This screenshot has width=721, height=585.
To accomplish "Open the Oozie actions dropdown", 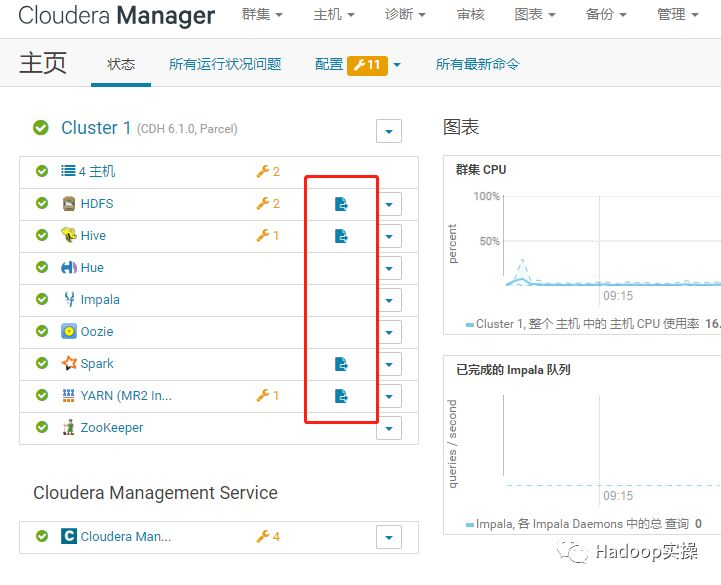I will click(389, 332).
